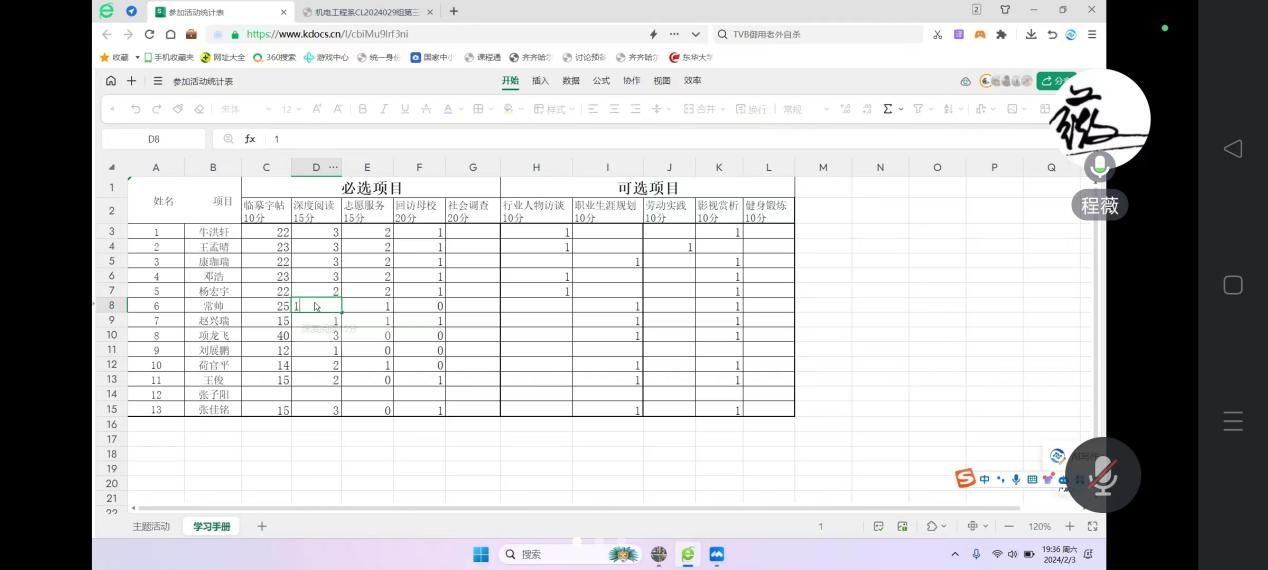Toggle the muted microphone button
The height and width of the screenshot is (570, 1268).
[x=1102, y=474]
